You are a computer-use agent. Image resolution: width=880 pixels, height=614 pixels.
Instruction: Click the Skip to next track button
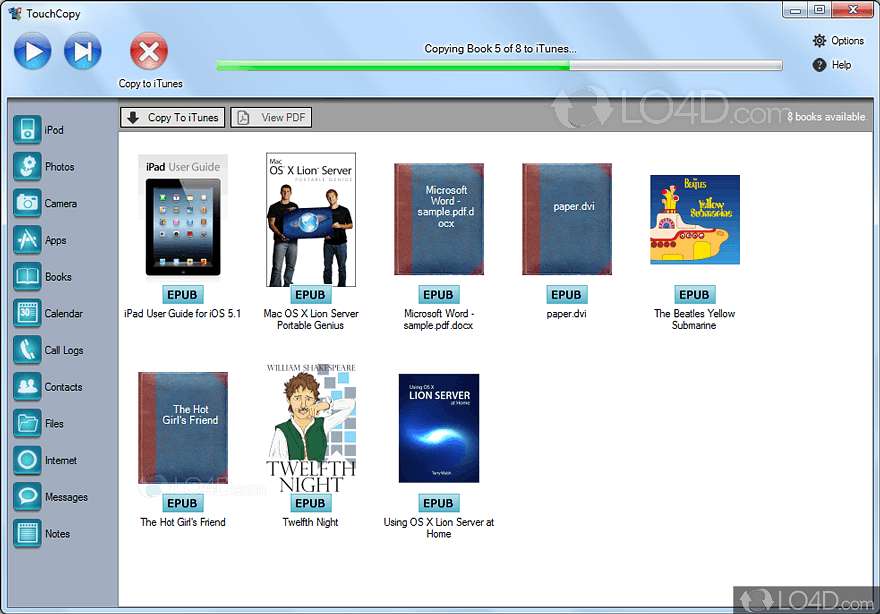[x=82, y=51]
